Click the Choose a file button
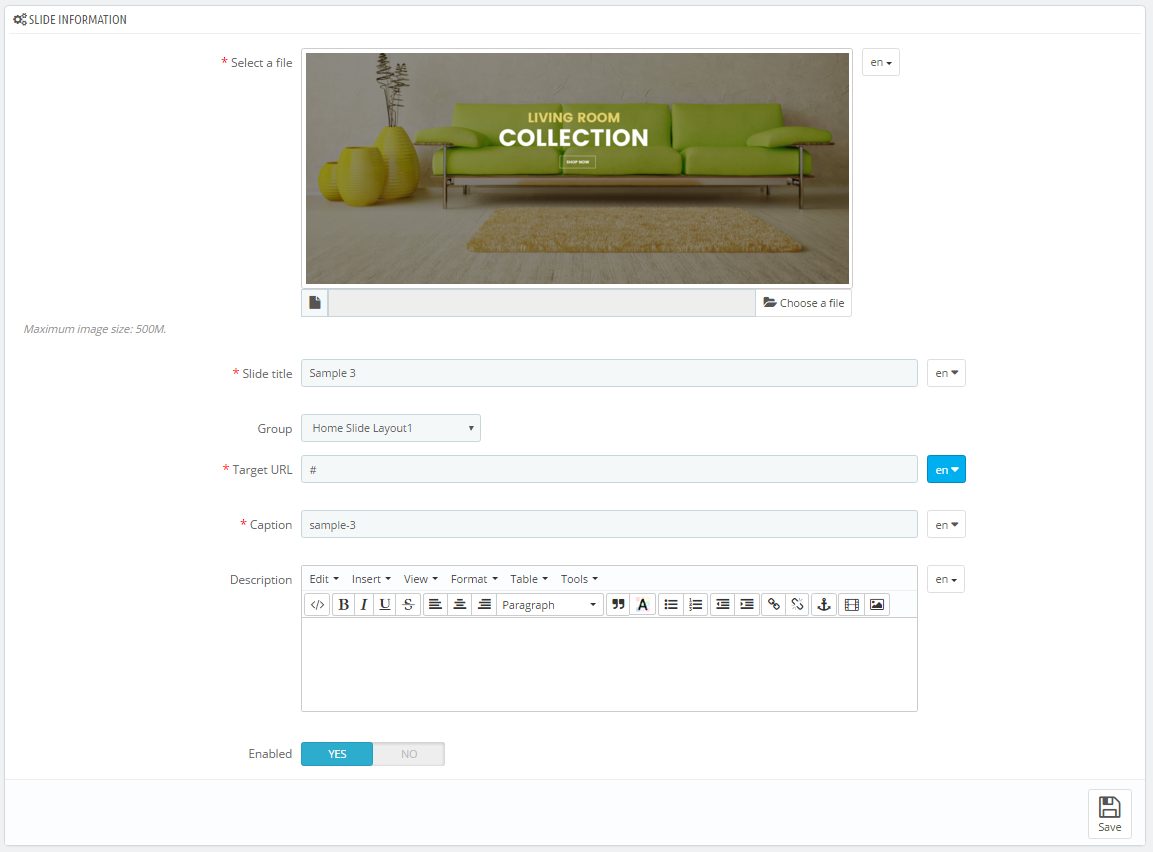The width and height of the screenshot is (1153, 852). pyautogui.click(x=804, y=303)
